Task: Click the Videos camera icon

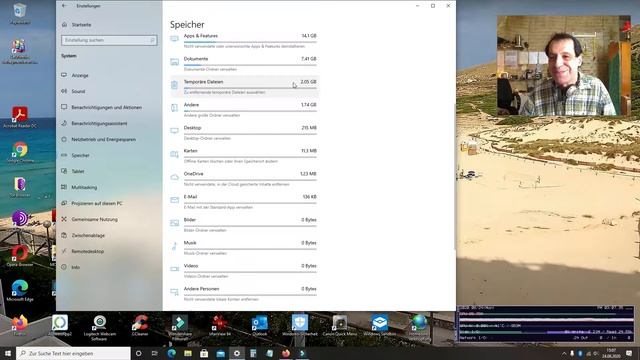Action: tap(175, 269)
